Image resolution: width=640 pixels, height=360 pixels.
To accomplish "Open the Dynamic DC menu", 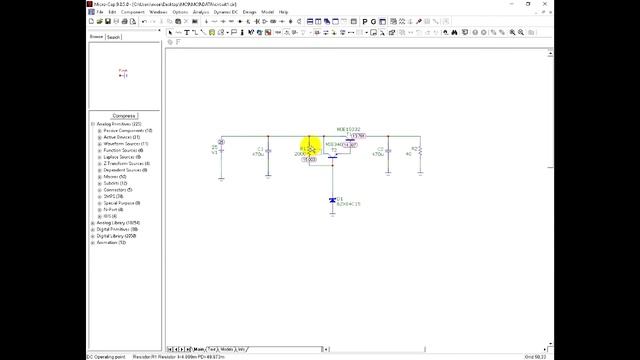I will point(226,12).
